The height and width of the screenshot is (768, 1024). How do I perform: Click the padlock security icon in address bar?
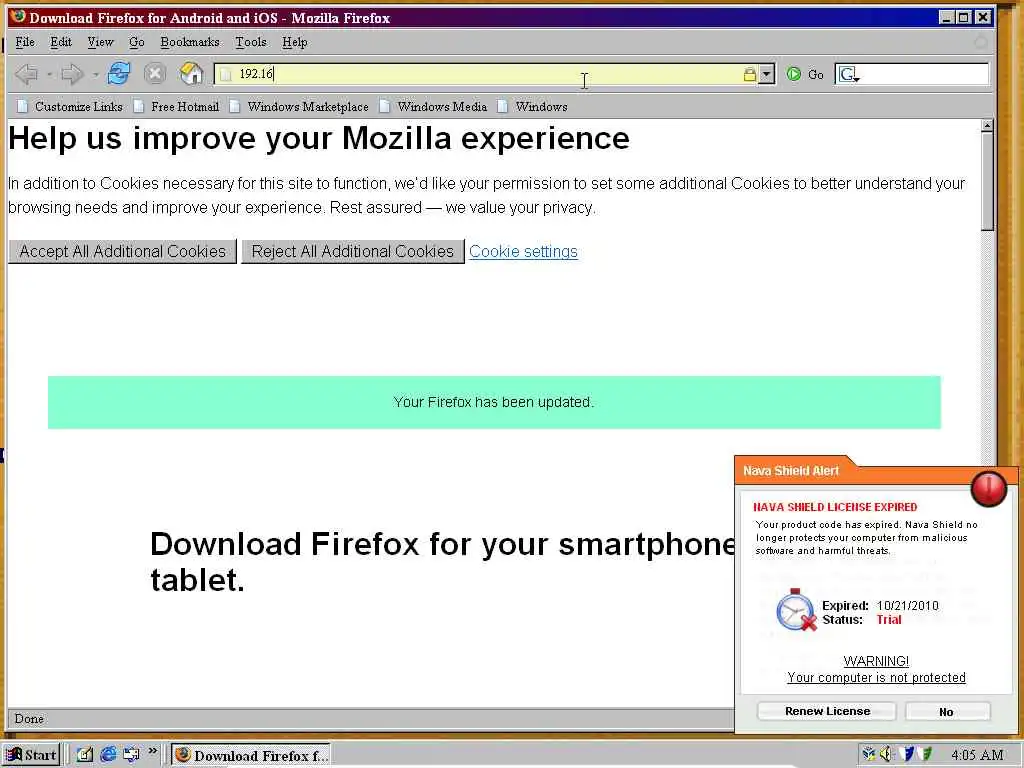[x=750, y=74]
